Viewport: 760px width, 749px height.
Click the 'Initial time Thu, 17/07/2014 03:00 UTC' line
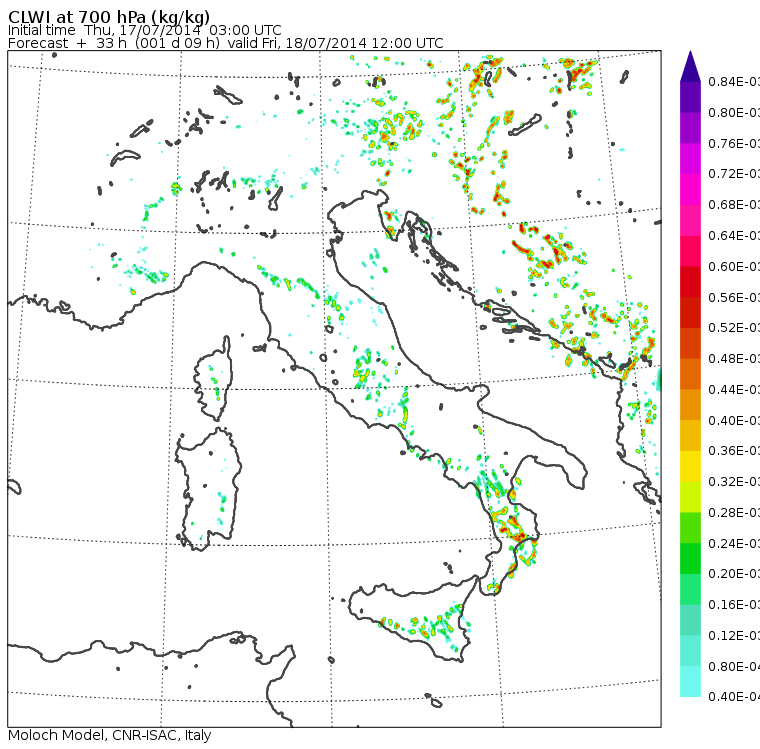pyautogui.click(x=144, y=30)
